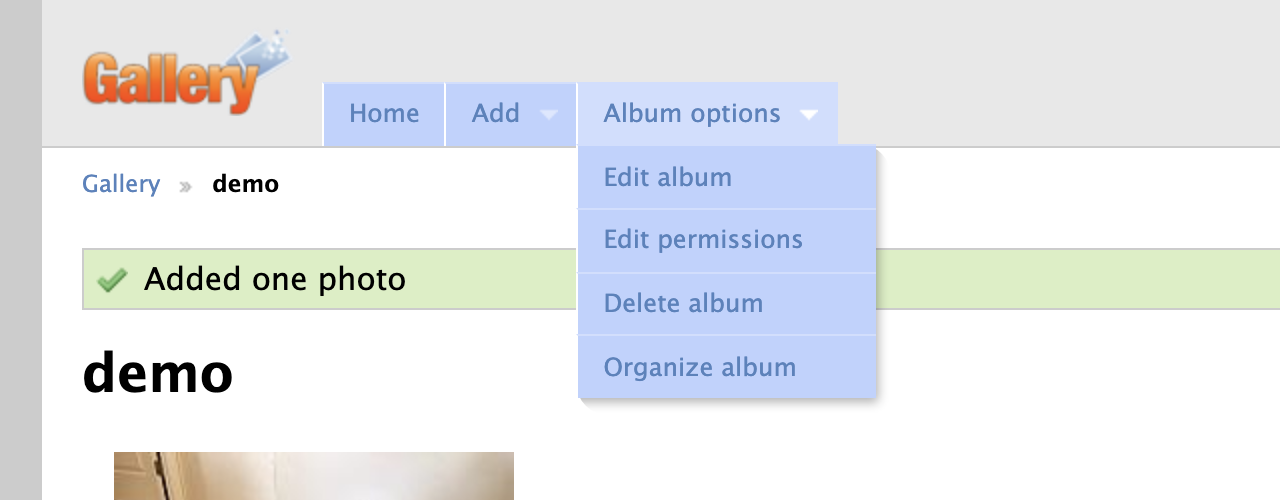Open Organize album from the menu

tap(700, 368)
